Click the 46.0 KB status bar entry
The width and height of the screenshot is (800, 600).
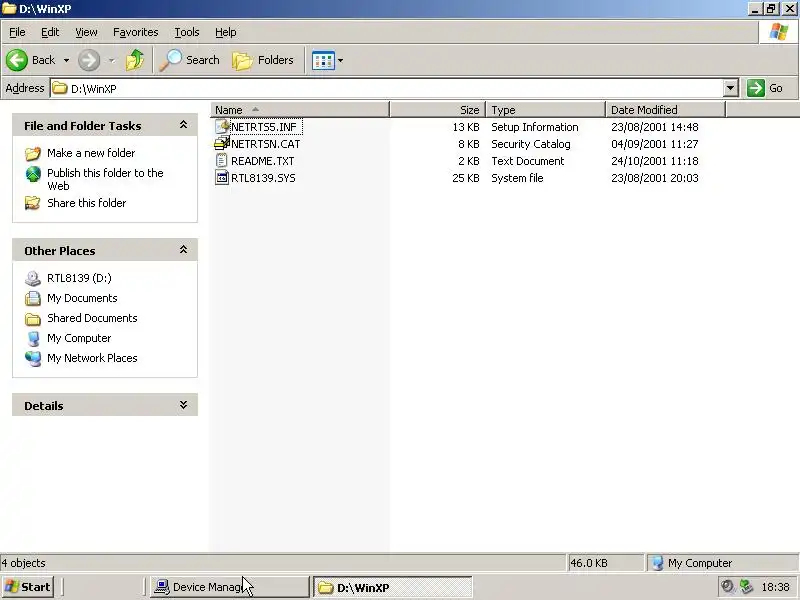point(589,563)
